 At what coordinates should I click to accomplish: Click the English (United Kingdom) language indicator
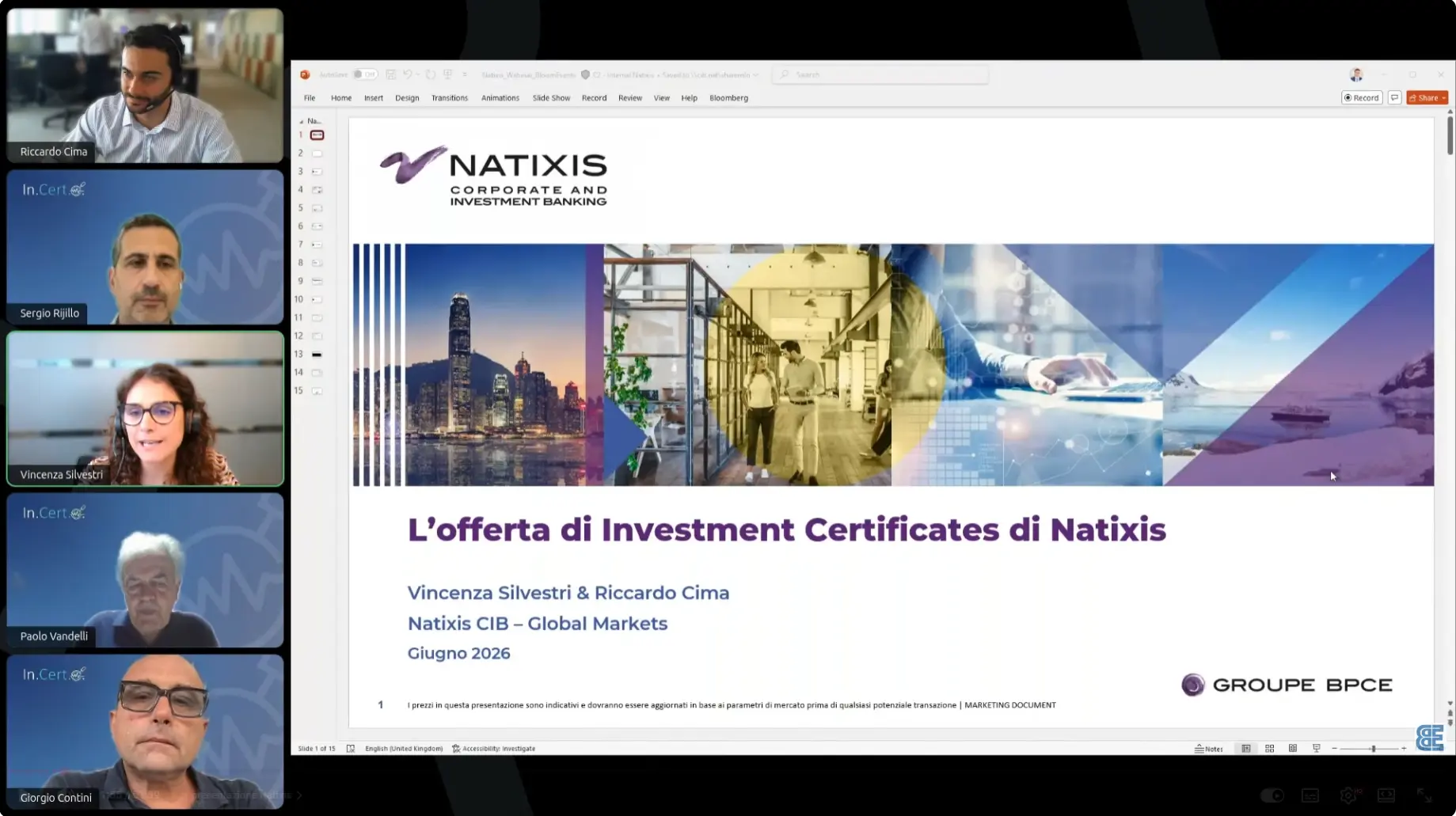click(x=404, y=748)
